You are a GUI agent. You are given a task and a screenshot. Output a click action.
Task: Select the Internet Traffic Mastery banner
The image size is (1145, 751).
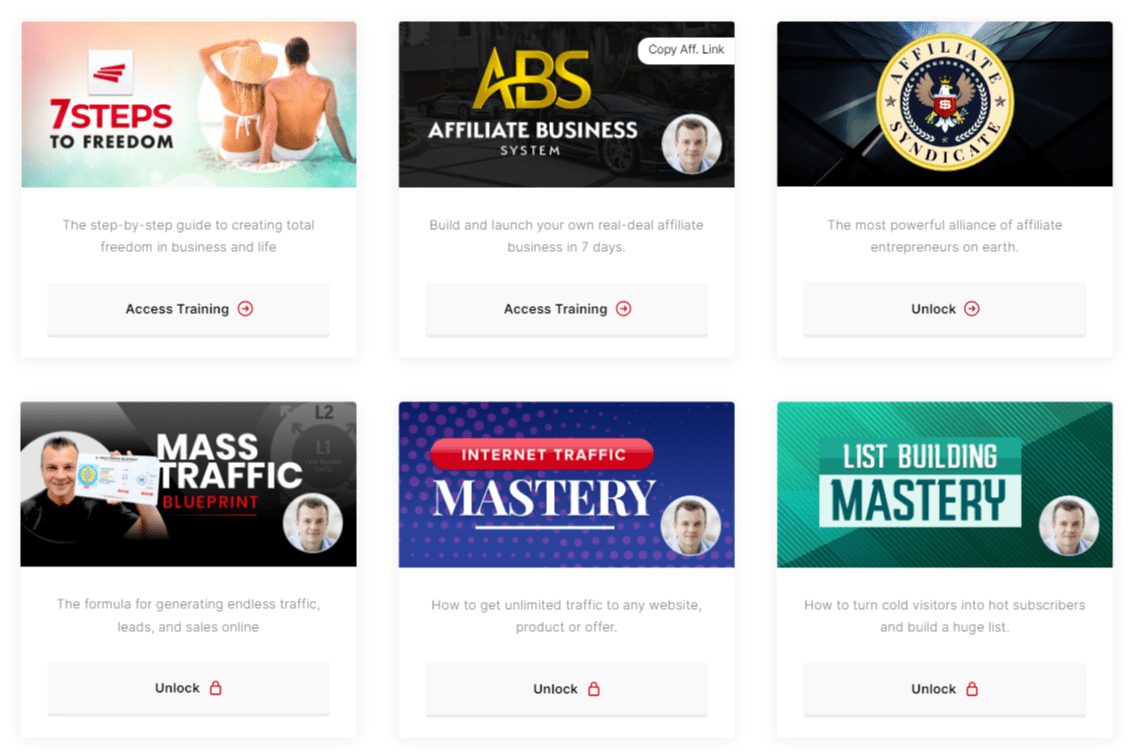(x=567, y=484)
